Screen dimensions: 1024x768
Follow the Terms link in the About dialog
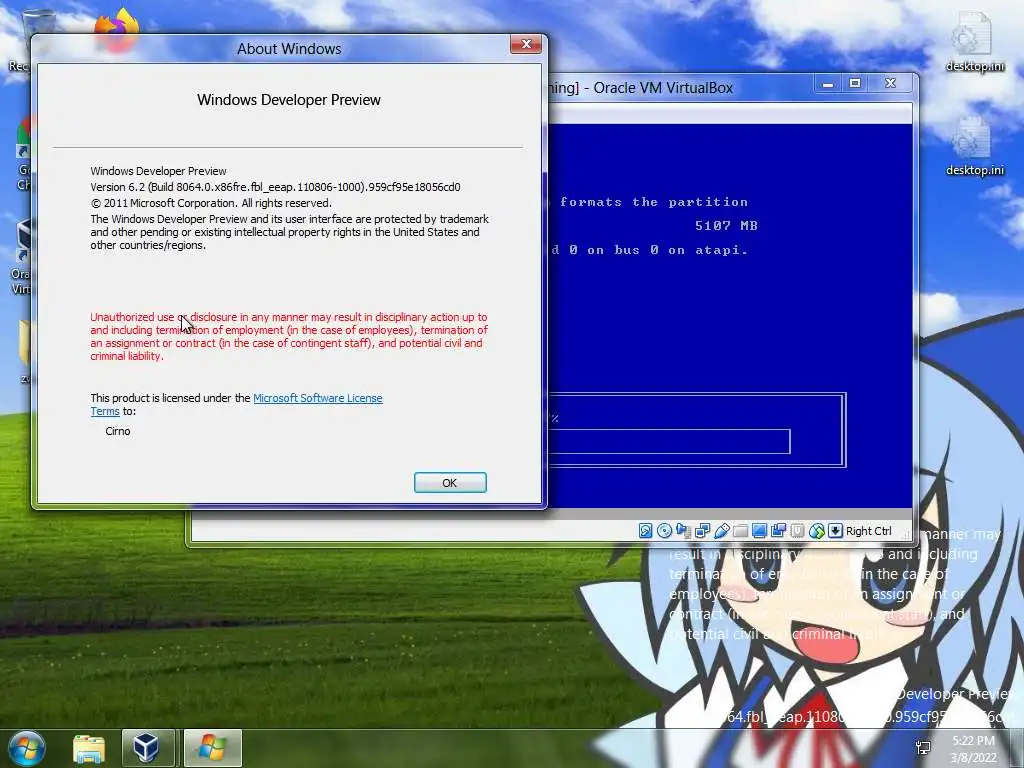click(104, 411)
